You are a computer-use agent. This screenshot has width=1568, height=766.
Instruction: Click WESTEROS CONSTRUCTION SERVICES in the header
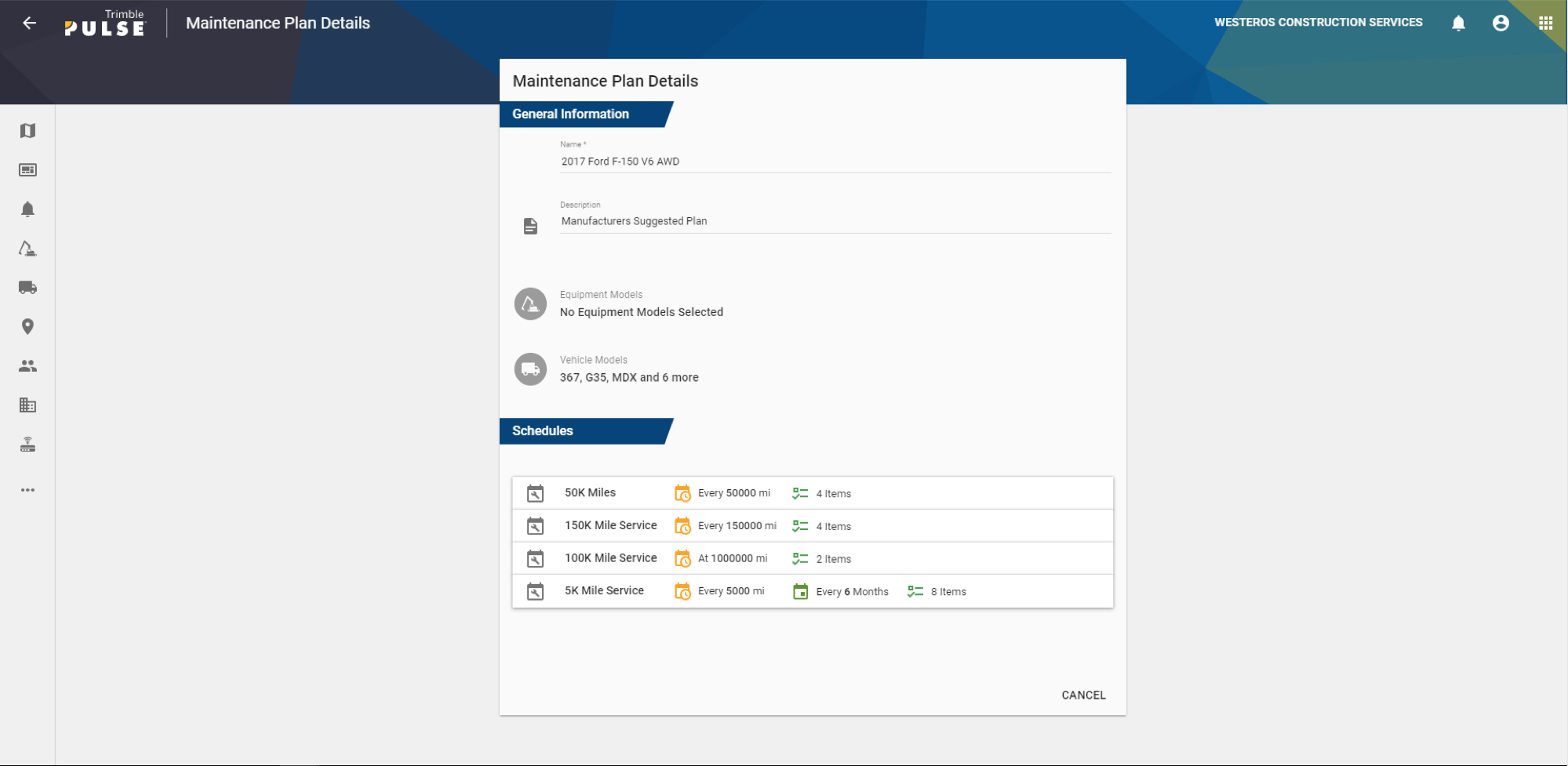tap(1319, 22)
